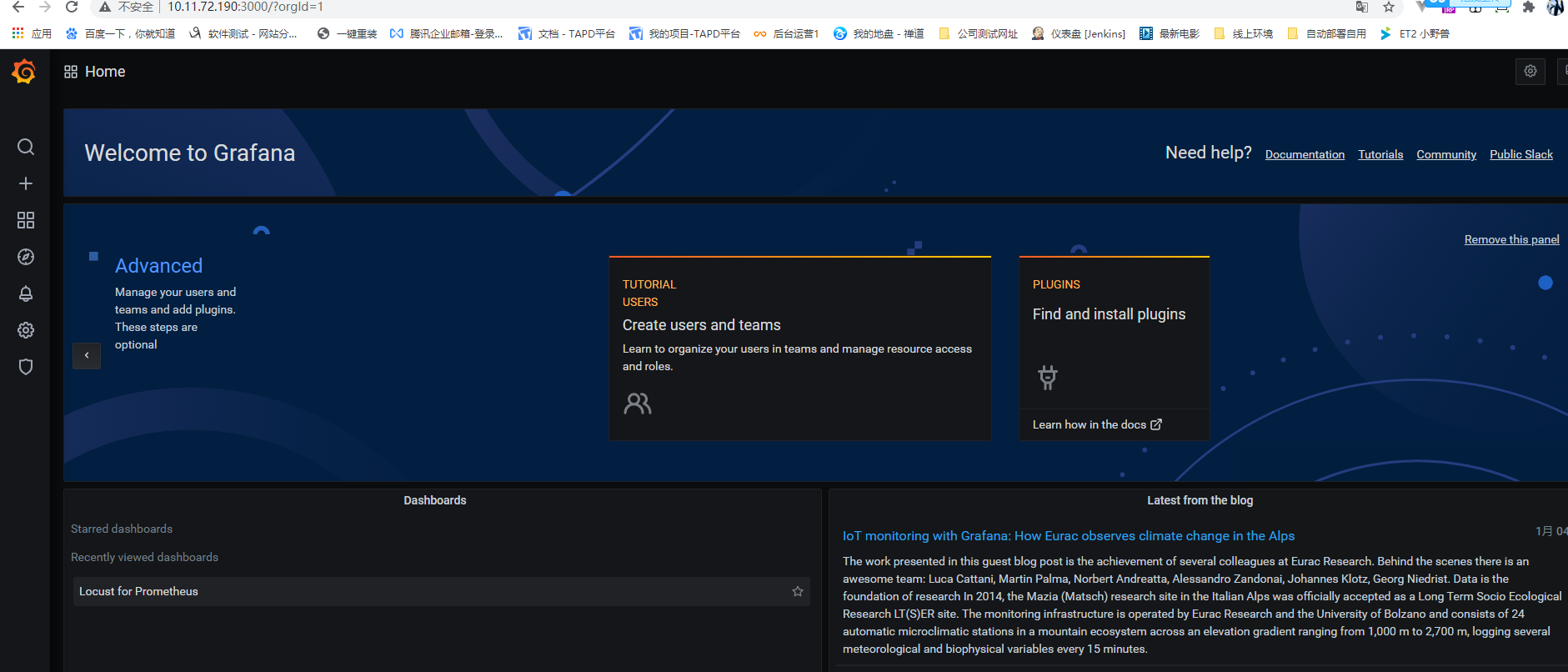
Task: Open the Dashboards four-squares sidebar icon
Action: pyautogui.click(x=26, y=220)
